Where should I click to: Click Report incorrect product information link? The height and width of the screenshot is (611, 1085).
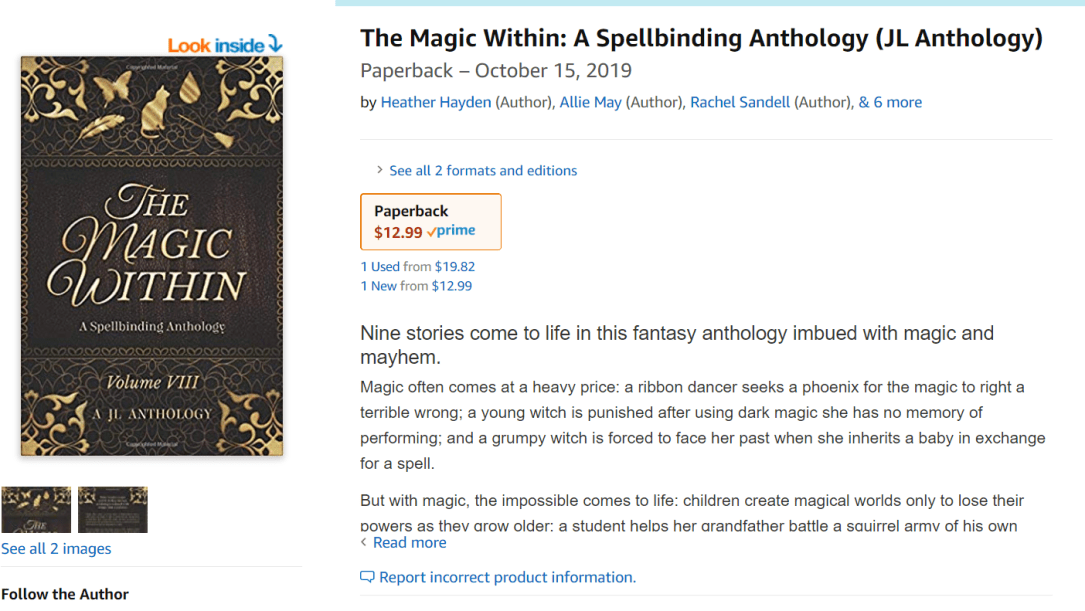tap(507, 577)
